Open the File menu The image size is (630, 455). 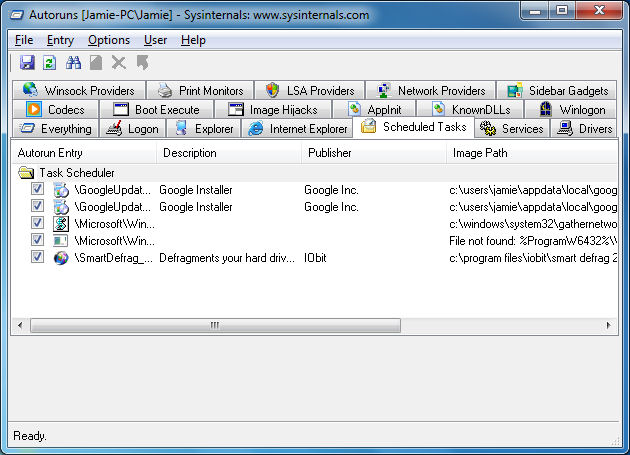pos(24,40)
